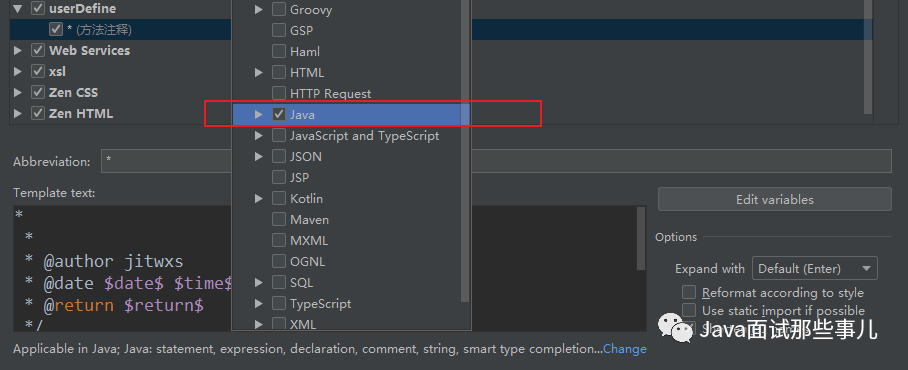Click into the Abbreviation input field

click(496, 161)
